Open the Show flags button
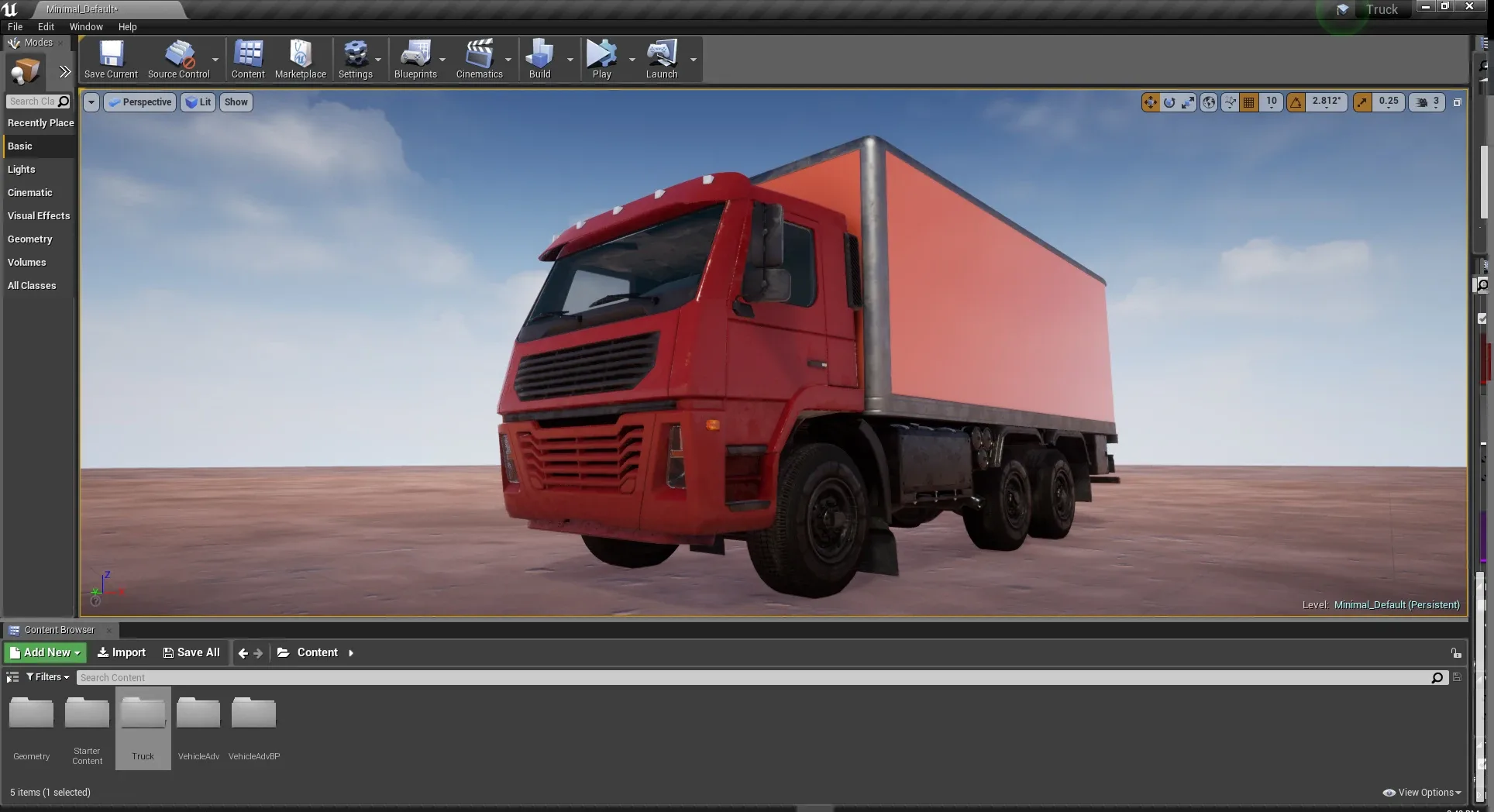The height and width of the screenshot is (812, 1494). click(x=236, y=101)
